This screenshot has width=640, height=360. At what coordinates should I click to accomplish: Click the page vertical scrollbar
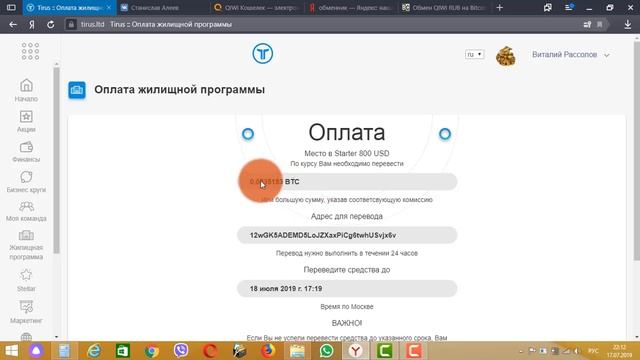pyautogui.click(x=637, y=151)
